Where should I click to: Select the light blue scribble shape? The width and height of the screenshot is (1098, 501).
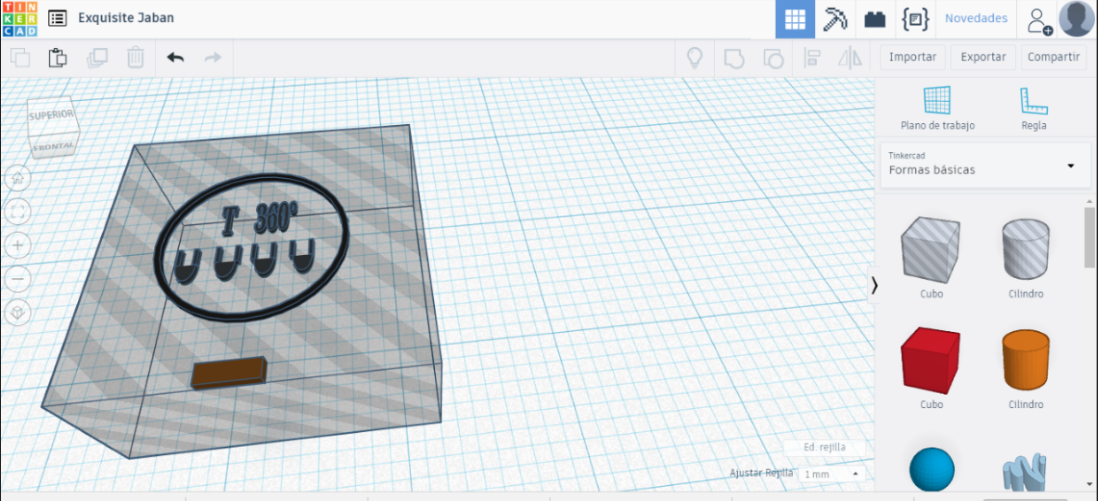[1025, 473]
